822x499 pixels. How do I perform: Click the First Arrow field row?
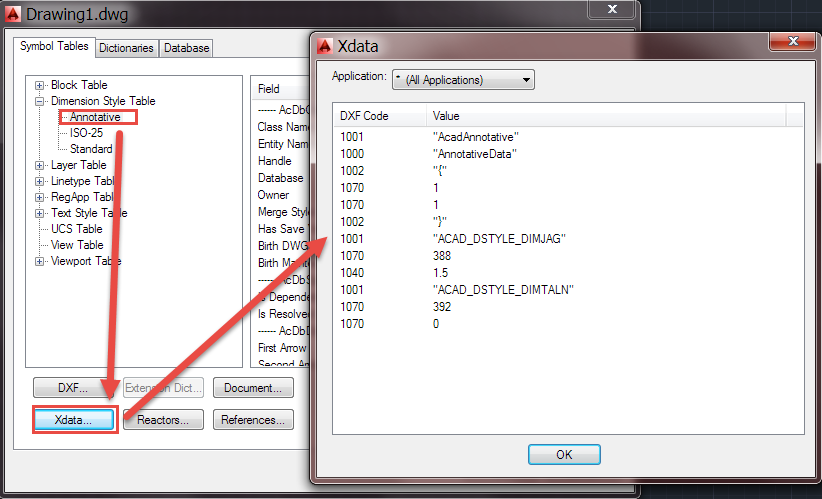282,348
